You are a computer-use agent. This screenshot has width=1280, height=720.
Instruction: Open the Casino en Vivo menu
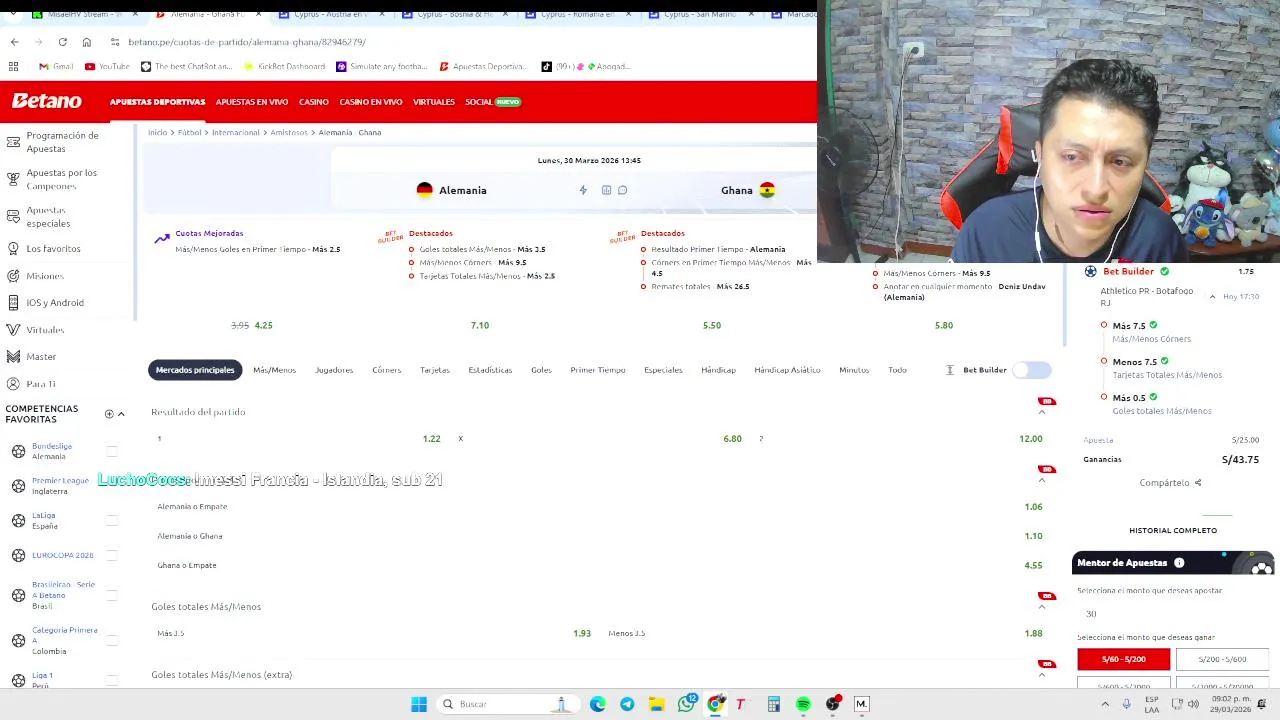[370, 102]
